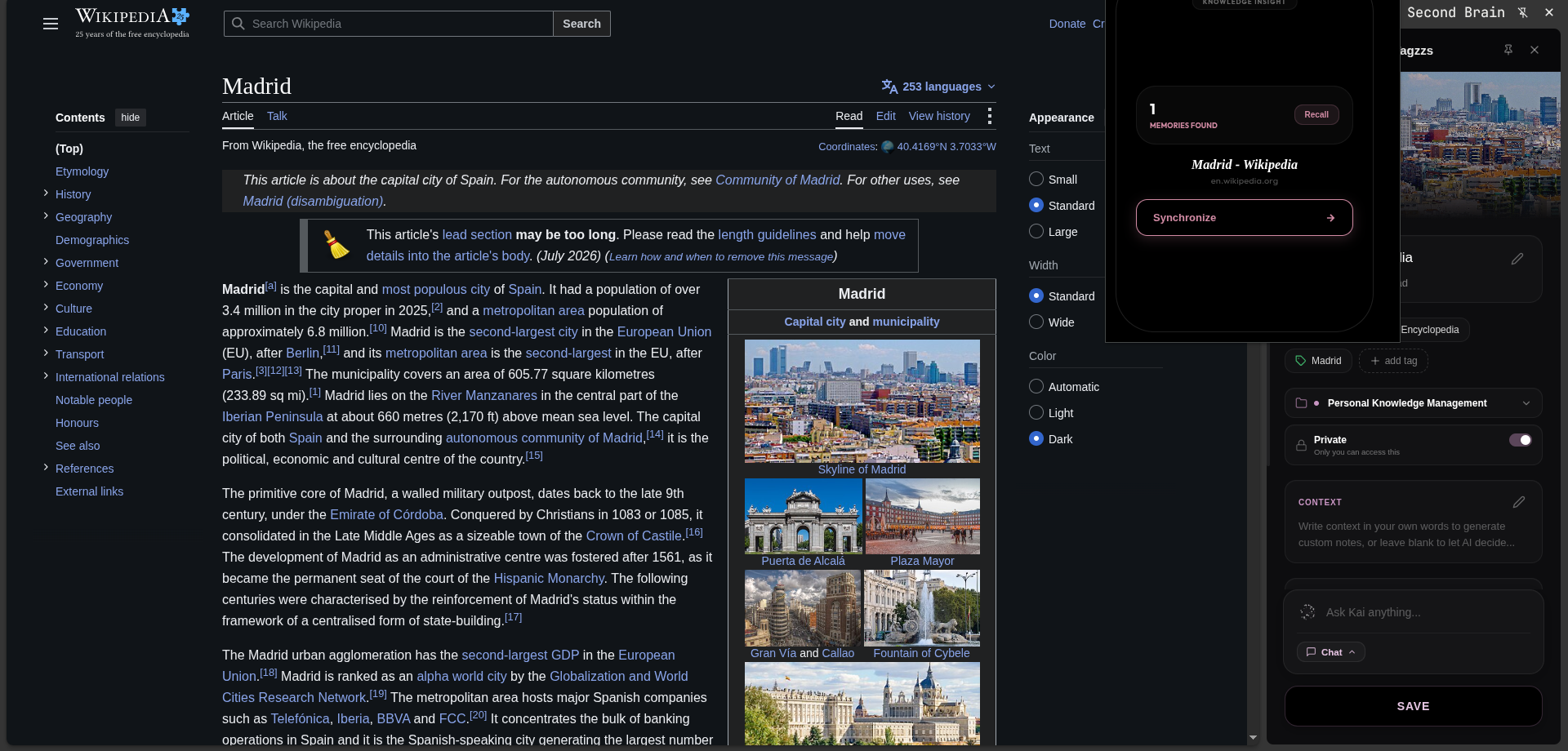Expand the Economy section in Contents
This screenshot has height=751, width=1568.
pyautogui.click(x=46, y=285)
